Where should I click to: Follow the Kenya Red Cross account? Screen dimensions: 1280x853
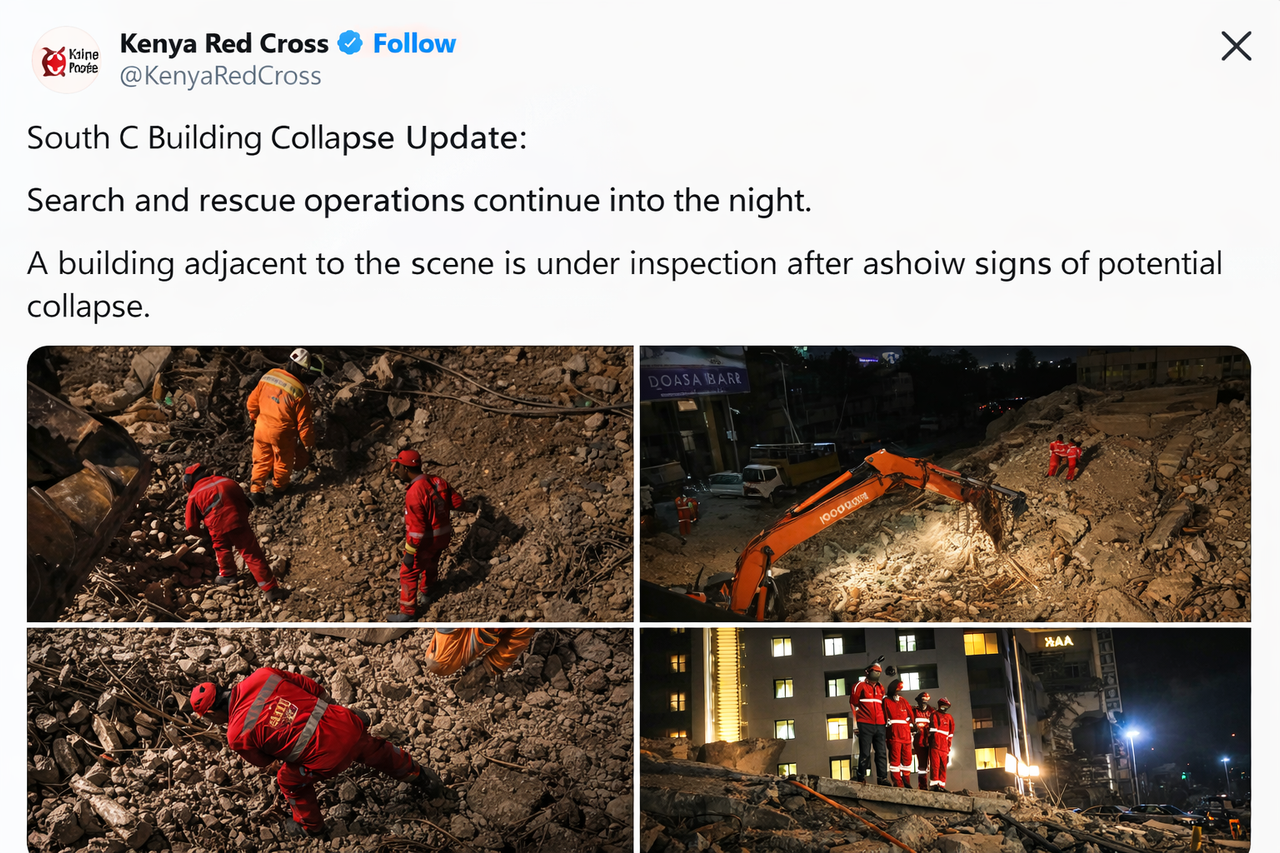[x=414, y=43]
